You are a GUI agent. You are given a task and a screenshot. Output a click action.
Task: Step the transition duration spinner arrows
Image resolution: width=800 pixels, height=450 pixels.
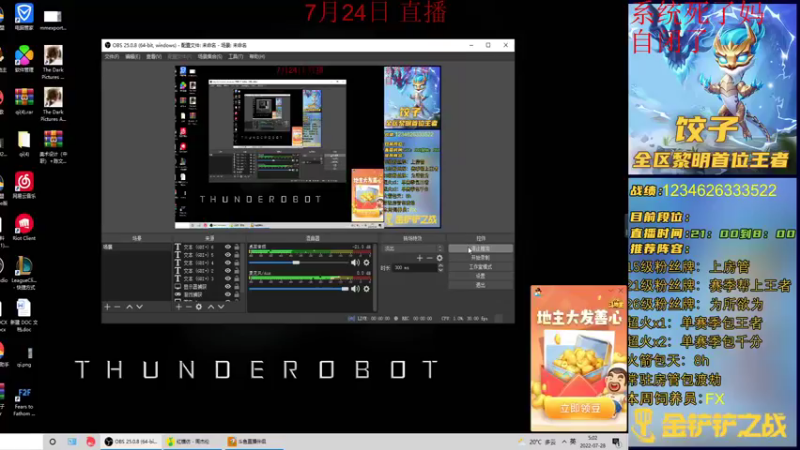pos(441,268)
